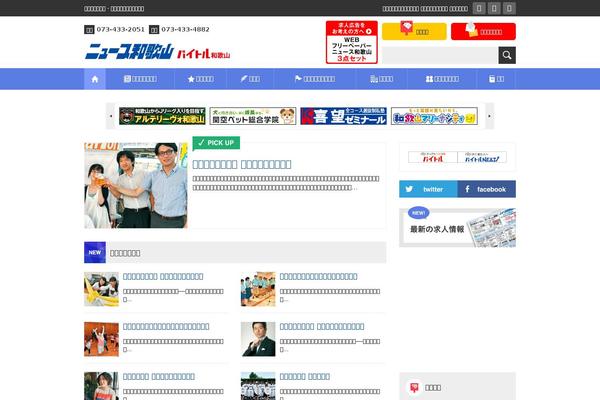Open portrait thumbnail of man in suit
Viewport: 600px width, 400px height.
(258, 339)
